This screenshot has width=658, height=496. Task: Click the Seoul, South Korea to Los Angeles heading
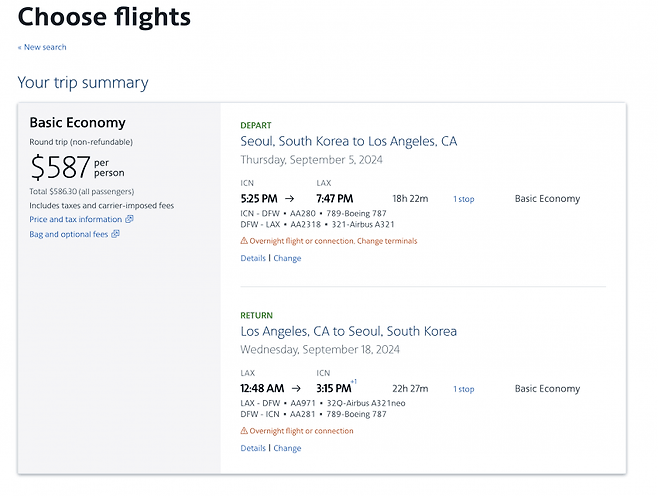click(348, 141)
